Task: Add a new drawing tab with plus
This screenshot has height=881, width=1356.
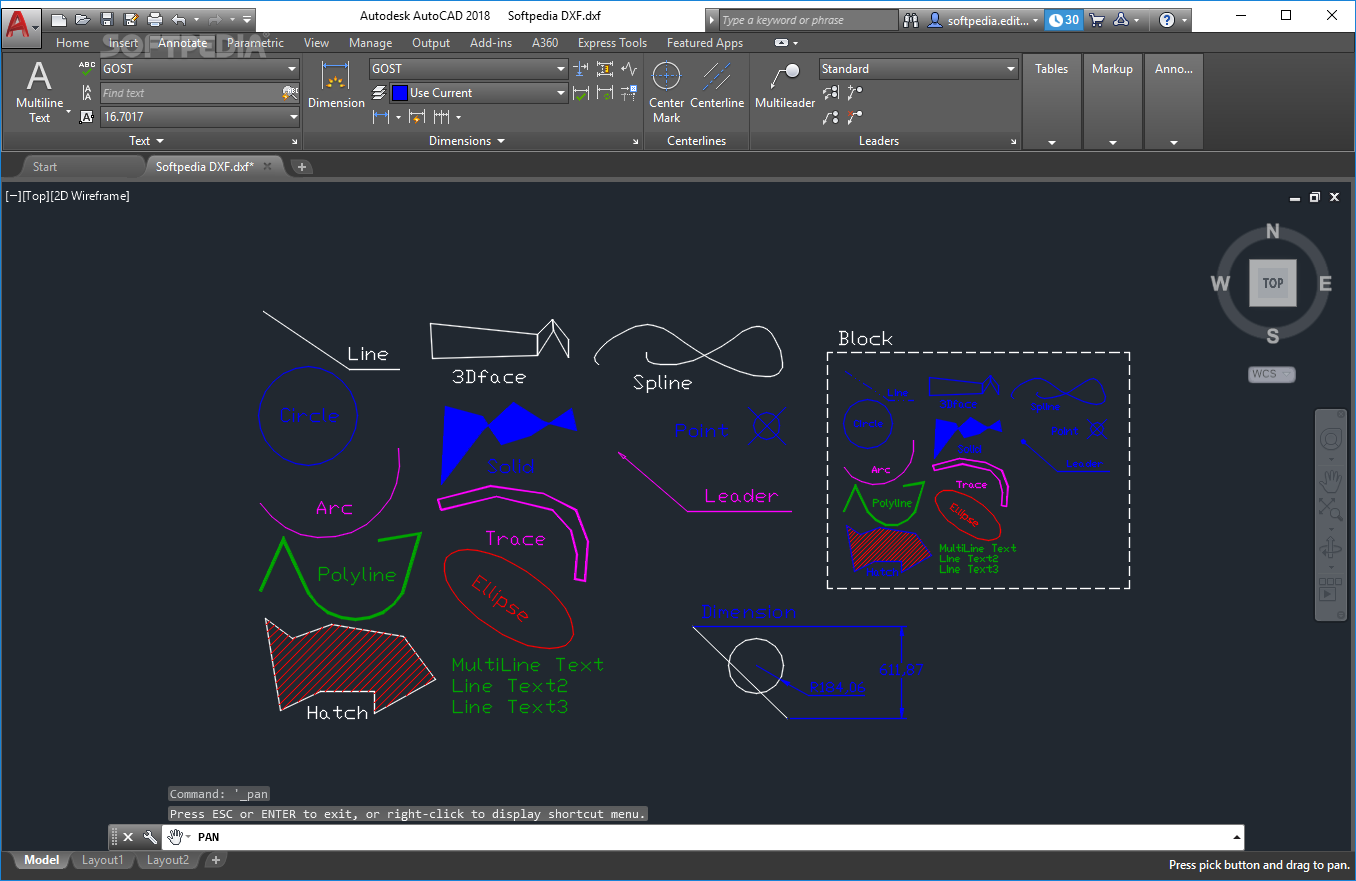Action: [x=302, y=167]
